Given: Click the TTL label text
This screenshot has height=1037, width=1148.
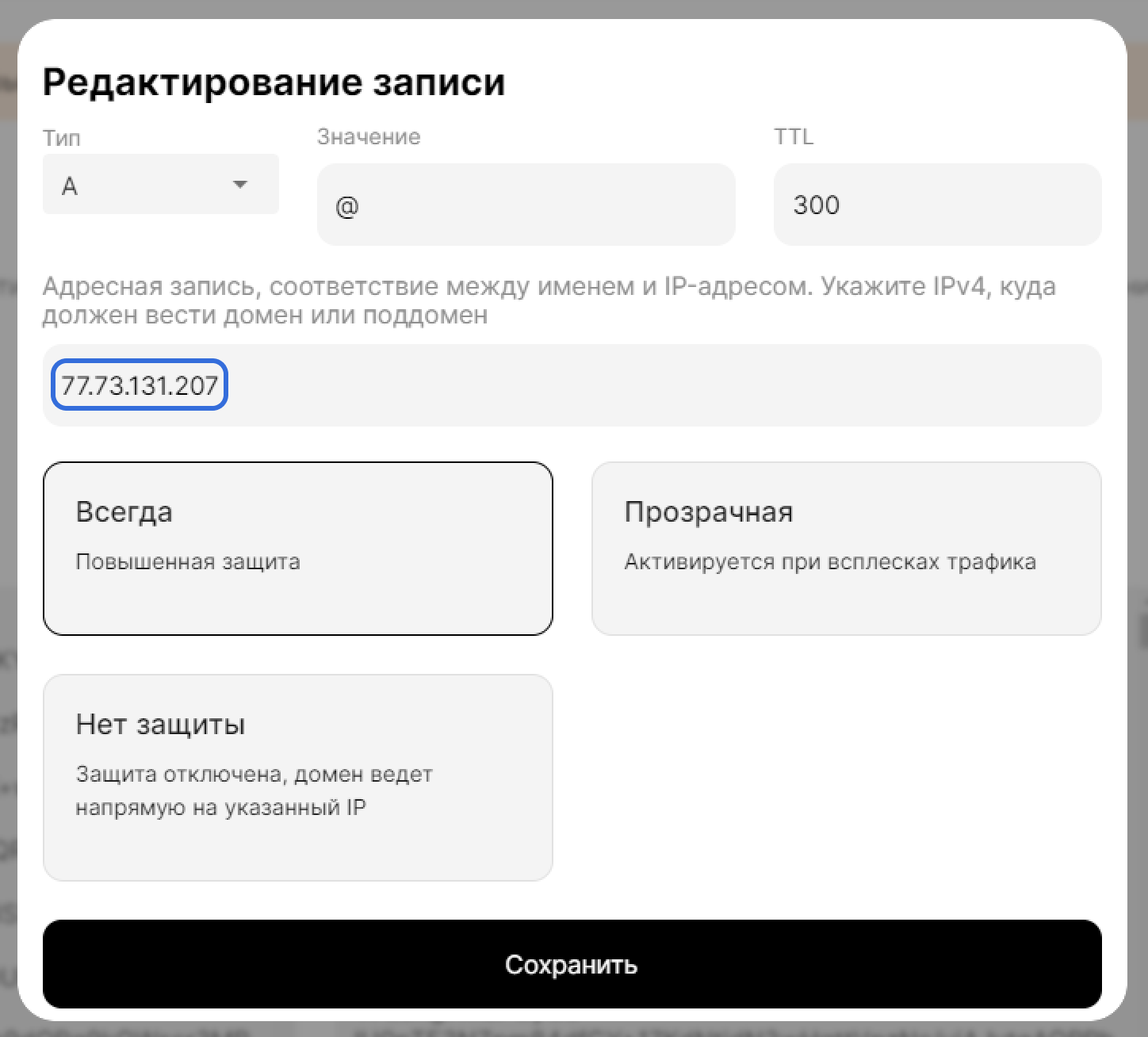Looking at the screenshot, I should click(x=793, y=137).
